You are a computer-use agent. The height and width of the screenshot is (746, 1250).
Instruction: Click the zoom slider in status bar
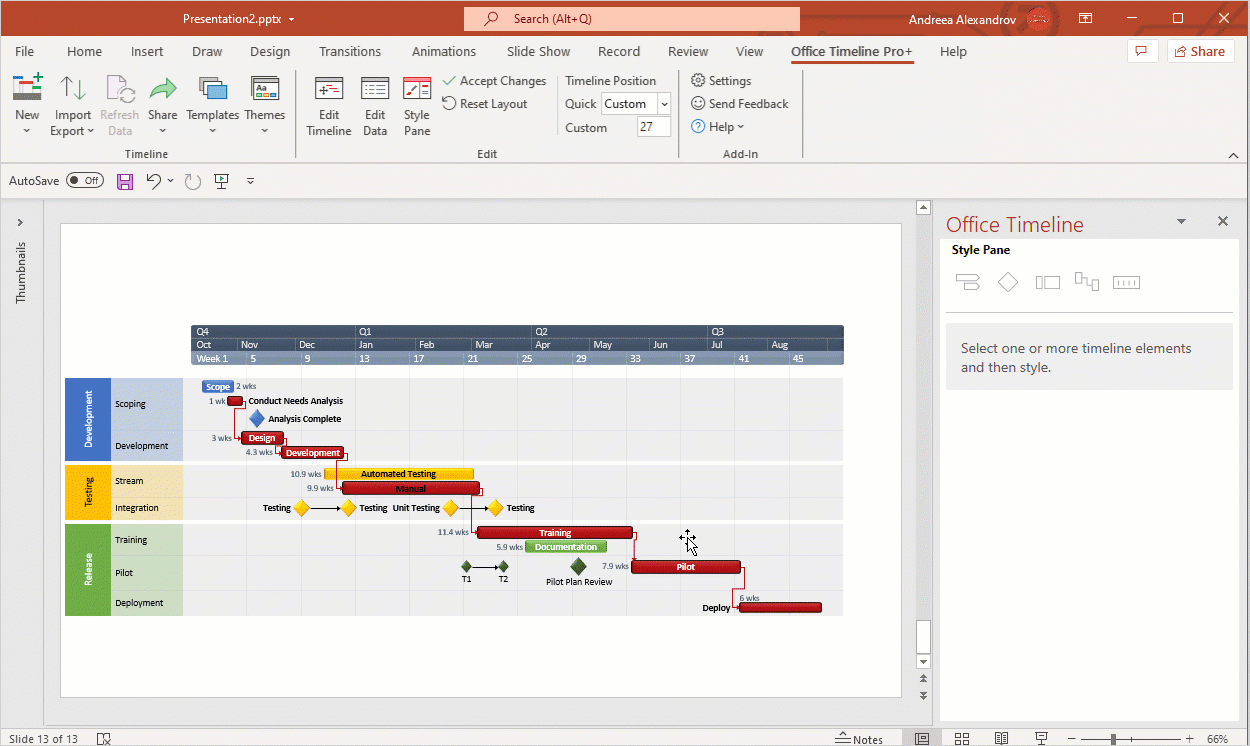click(x=1112, y=739)
